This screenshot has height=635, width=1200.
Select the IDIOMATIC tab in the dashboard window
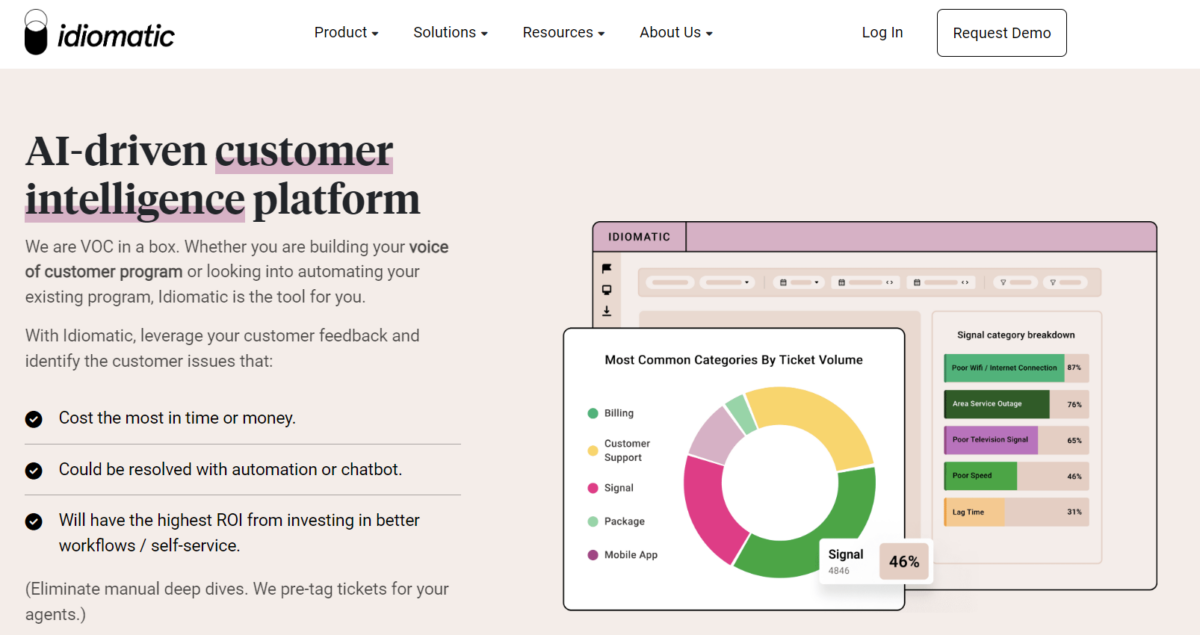[x=640, y=237]
